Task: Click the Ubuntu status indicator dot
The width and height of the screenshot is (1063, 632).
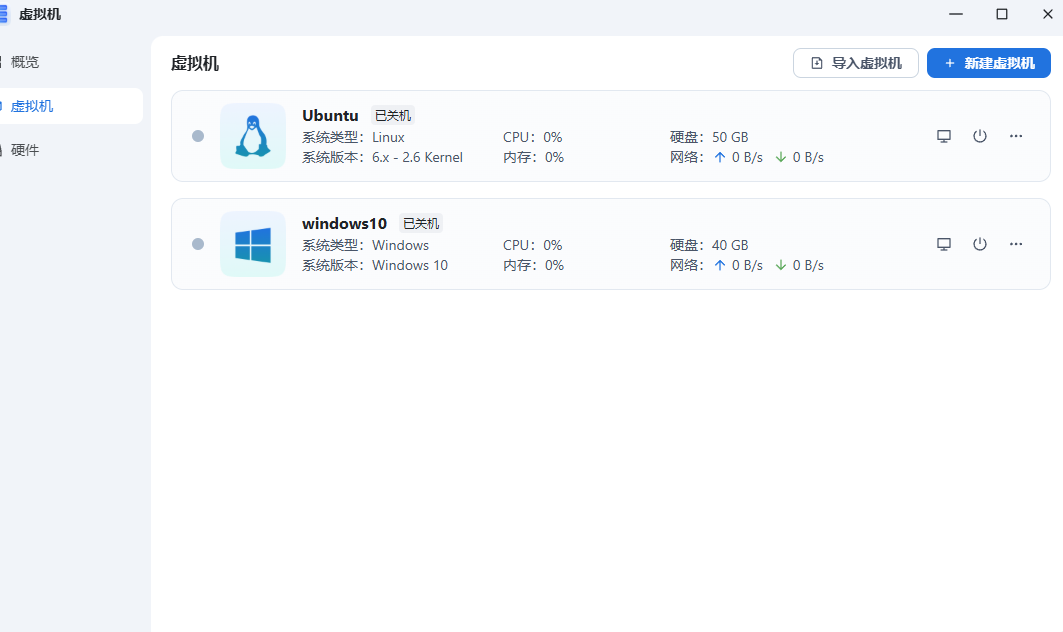Action: tap(198, 136)
